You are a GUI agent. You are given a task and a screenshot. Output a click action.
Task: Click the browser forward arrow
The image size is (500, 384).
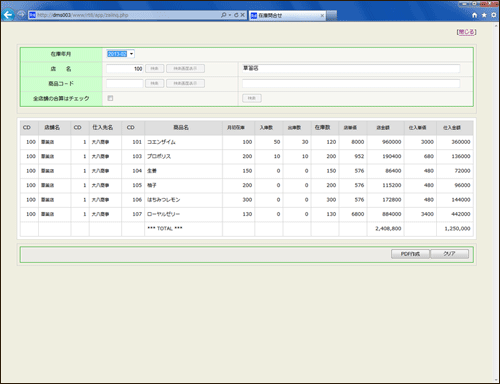click(x=21, y=15)
